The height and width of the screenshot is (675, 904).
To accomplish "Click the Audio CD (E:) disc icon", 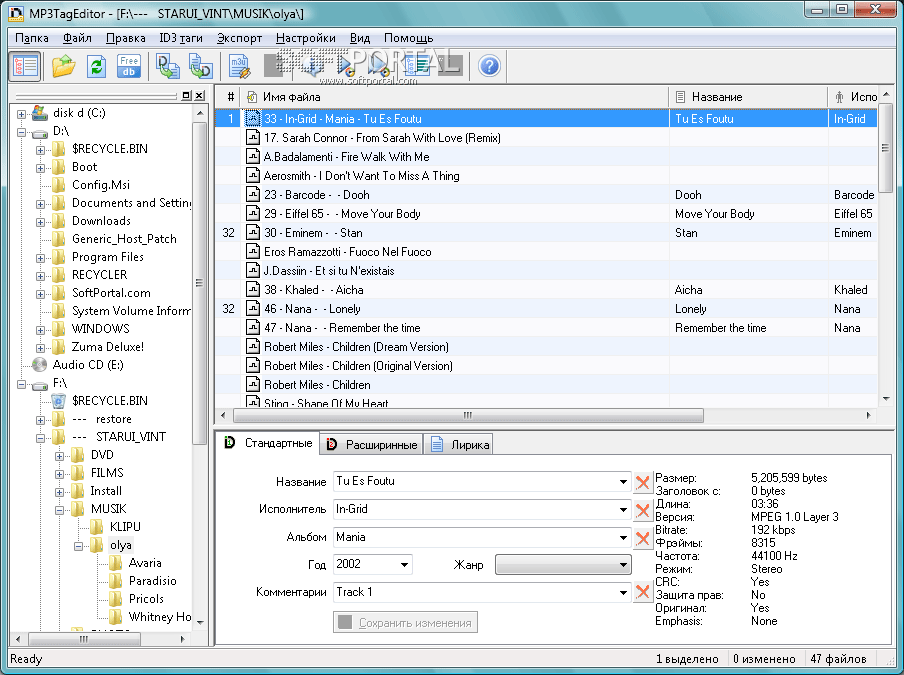I will point(39,365).
